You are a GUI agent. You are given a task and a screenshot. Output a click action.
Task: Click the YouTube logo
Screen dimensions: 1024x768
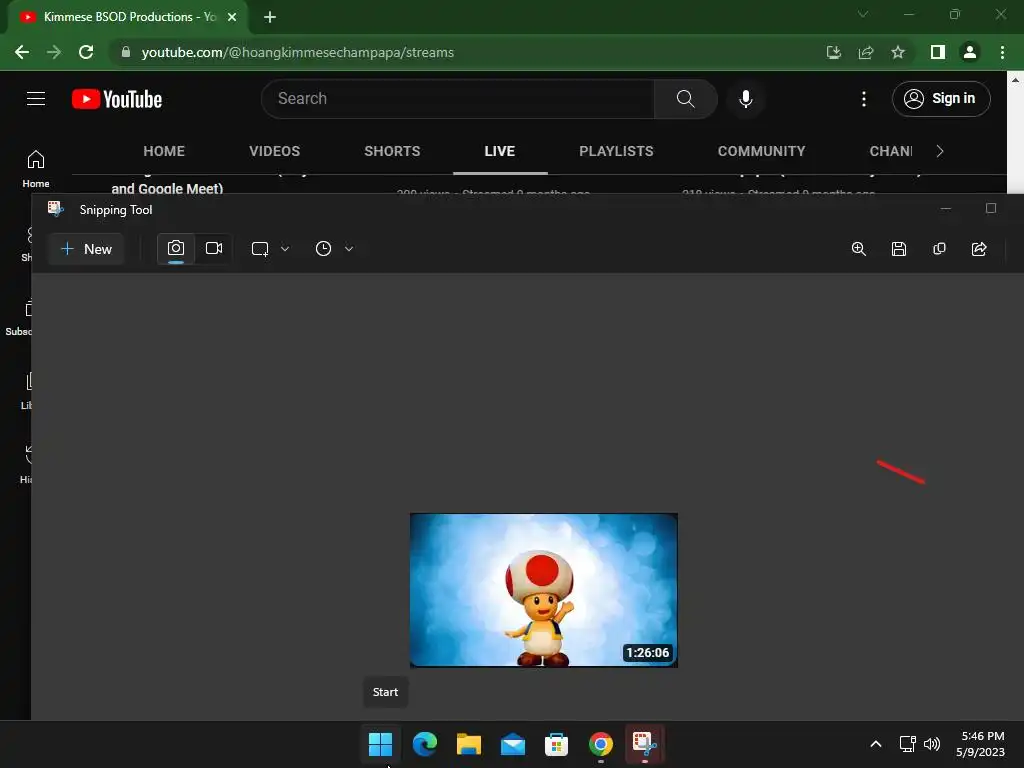117,99
